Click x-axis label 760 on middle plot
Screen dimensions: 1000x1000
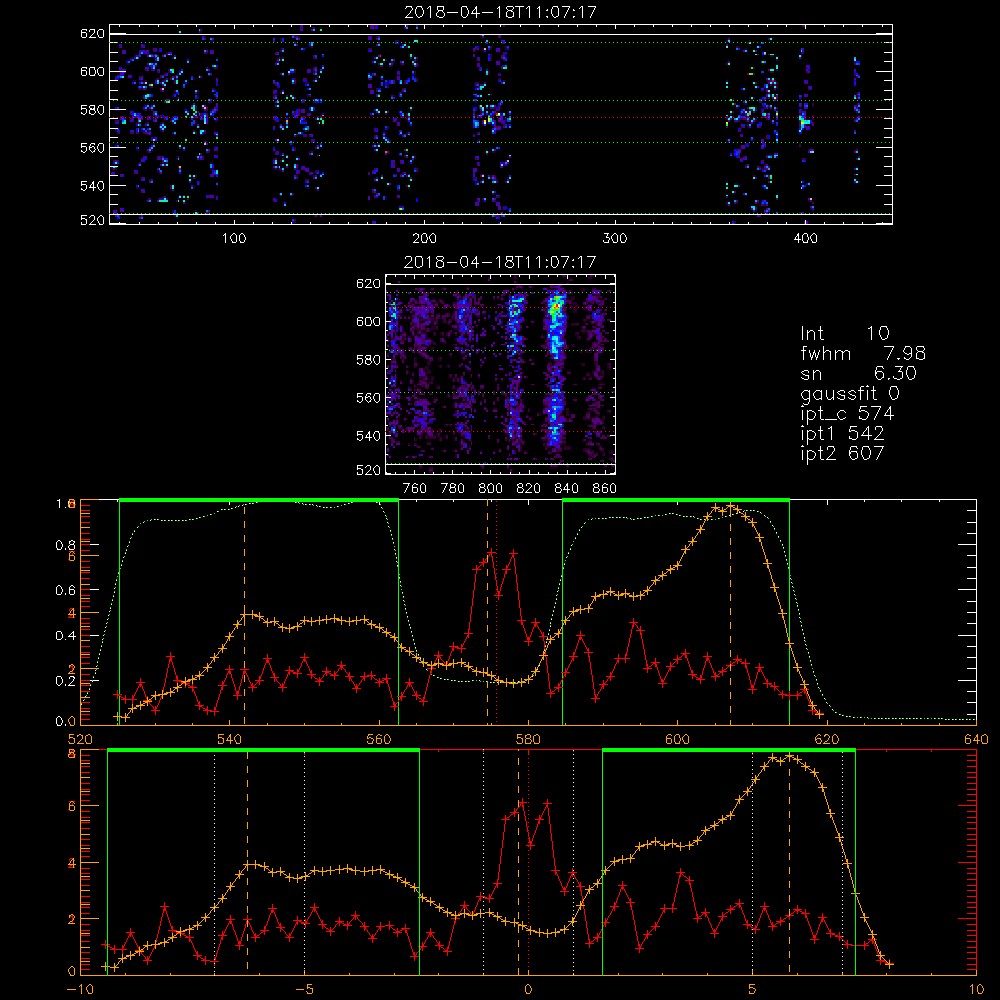415,489
